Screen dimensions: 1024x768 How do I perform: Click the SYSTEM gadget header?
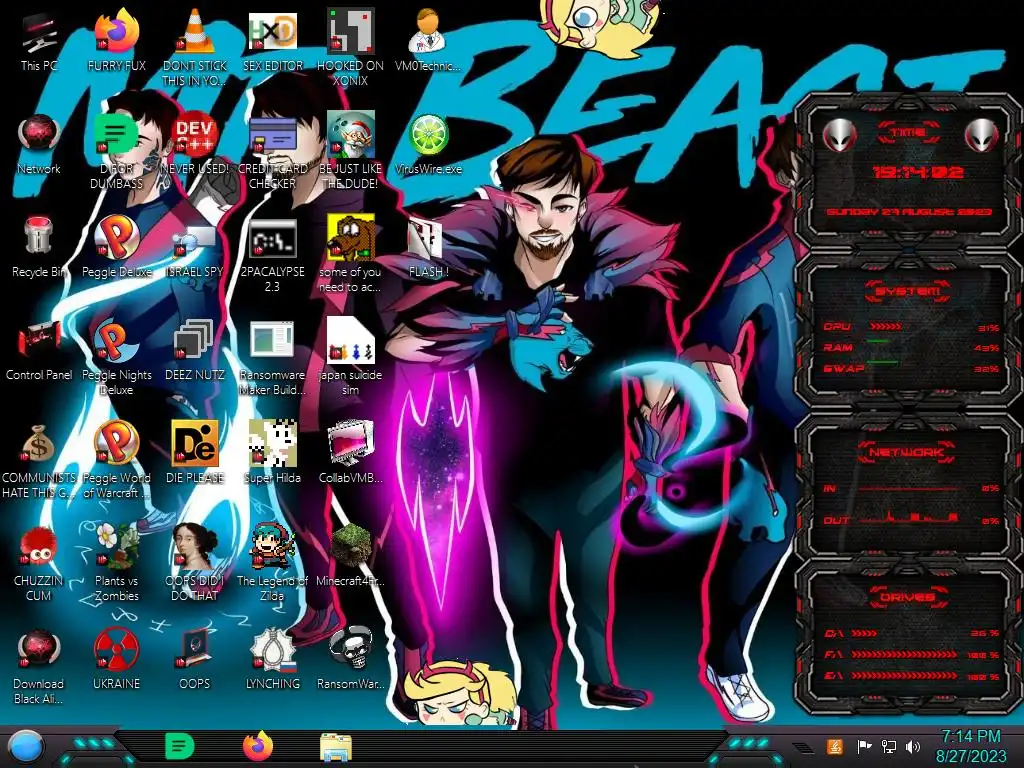pos(907,291)
